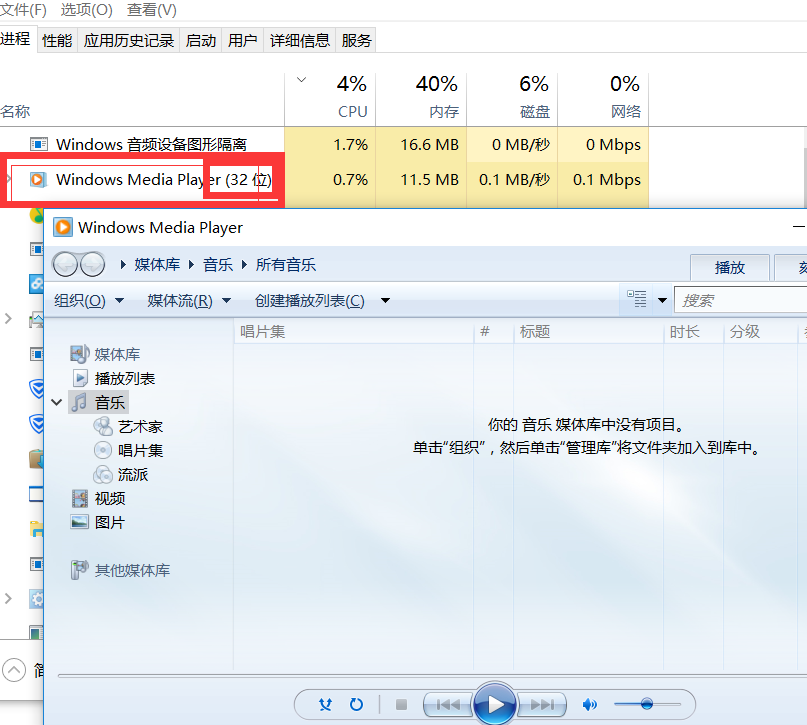Switch to the 服务 tab
Screen dimensions: 807x725
(x=356, y=40)
